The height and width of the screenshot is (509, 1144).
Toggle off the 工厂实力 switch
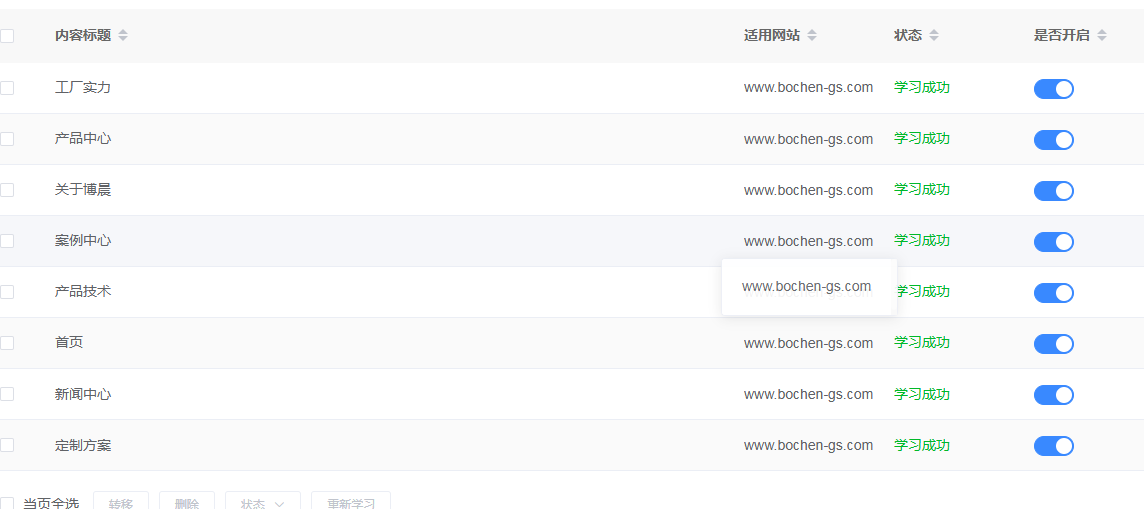(x=1053, y=89)
